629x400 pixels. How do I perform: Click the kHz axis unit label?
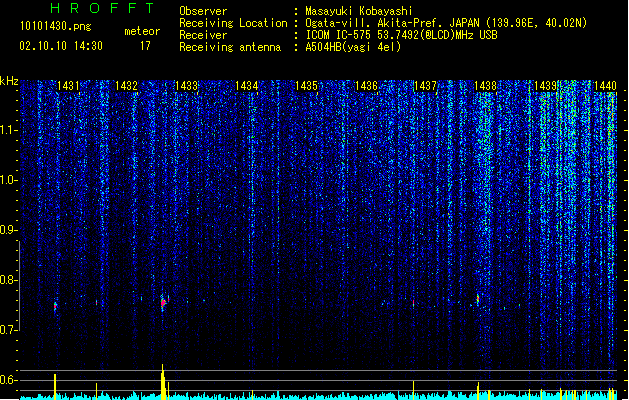pyautogui.click(x=9, y=81)
